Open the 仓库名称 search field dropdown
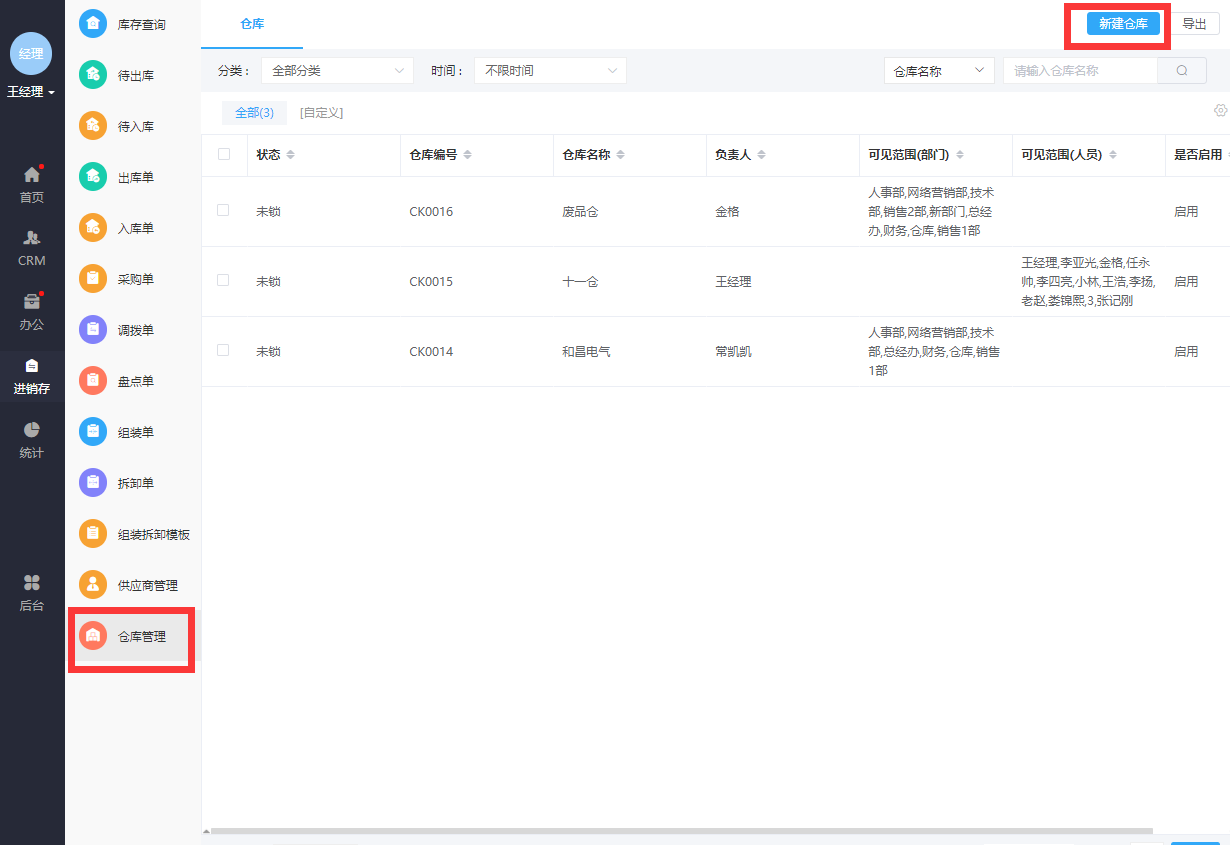The image size is (1230, 845). pos(939,70)
